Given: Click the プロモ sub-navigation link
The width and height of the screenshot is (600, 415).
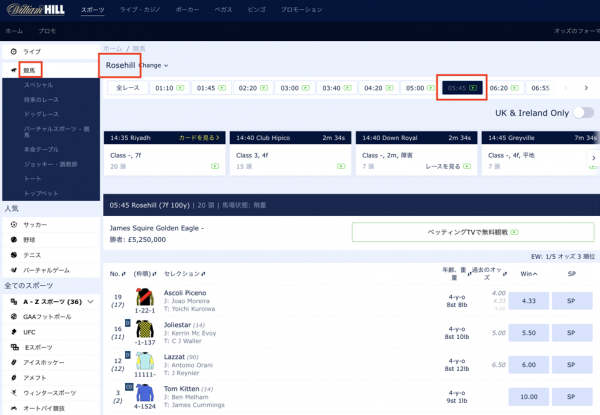Looking at the screenshot, I should [x=47, y=31].
